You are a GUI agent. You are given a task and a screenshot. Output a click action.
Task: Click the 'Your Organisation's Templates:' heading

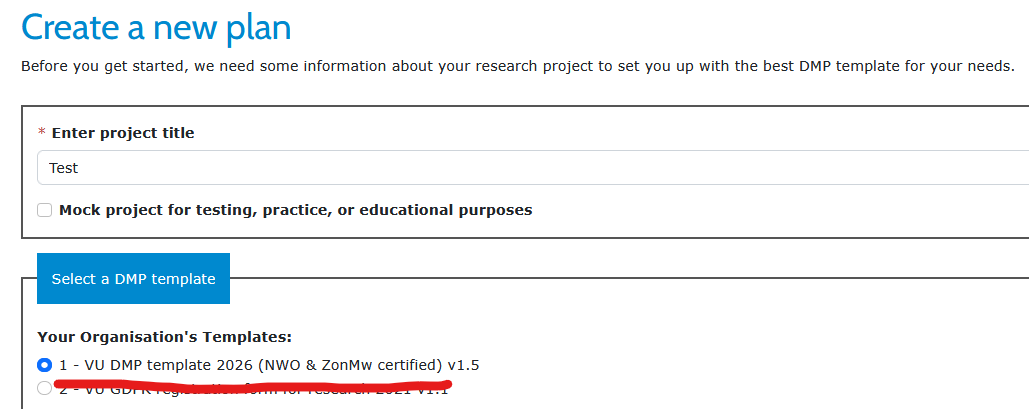point(164,337)
